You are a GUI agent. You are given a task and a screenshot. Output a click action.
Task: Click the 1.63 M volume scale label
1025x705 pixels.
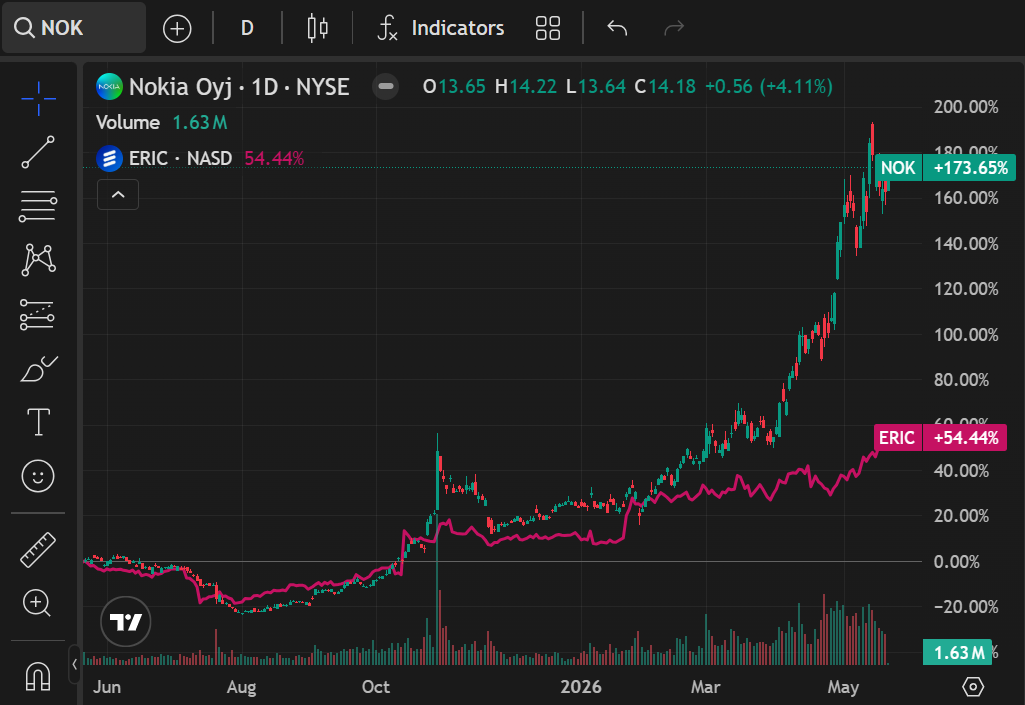tap(958, 652)
